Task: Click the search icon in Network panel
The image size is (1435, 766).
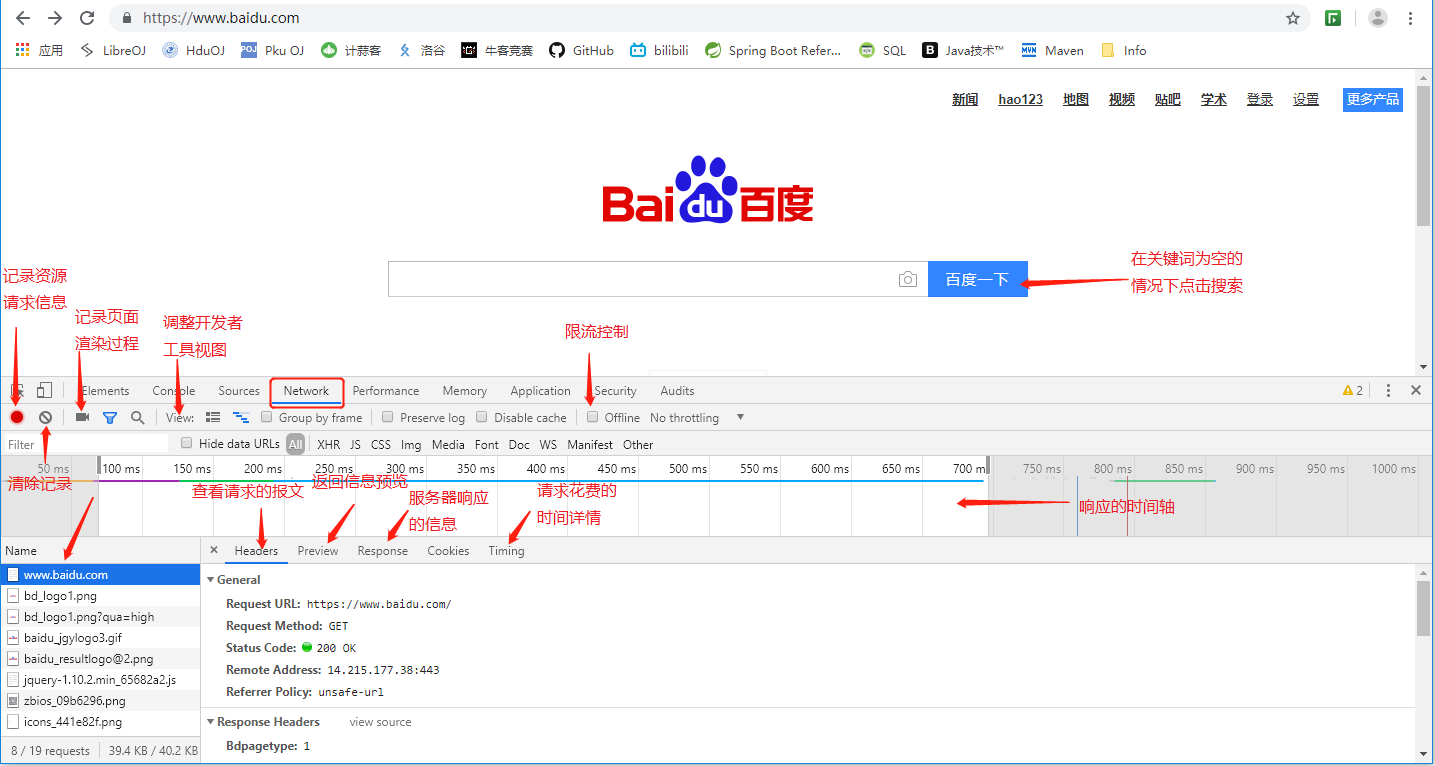Action: 137,417
